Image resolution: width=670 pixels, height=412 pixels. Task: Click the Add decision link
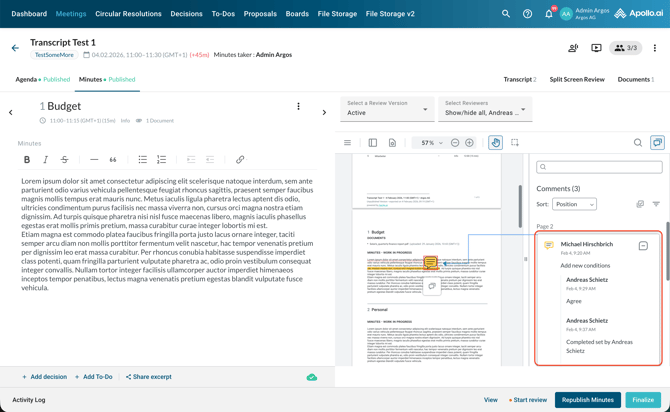pos(44,377)
